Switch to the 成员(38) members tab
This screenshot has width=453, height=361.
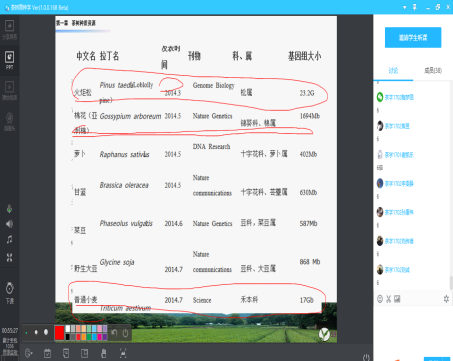click(433, 70)
